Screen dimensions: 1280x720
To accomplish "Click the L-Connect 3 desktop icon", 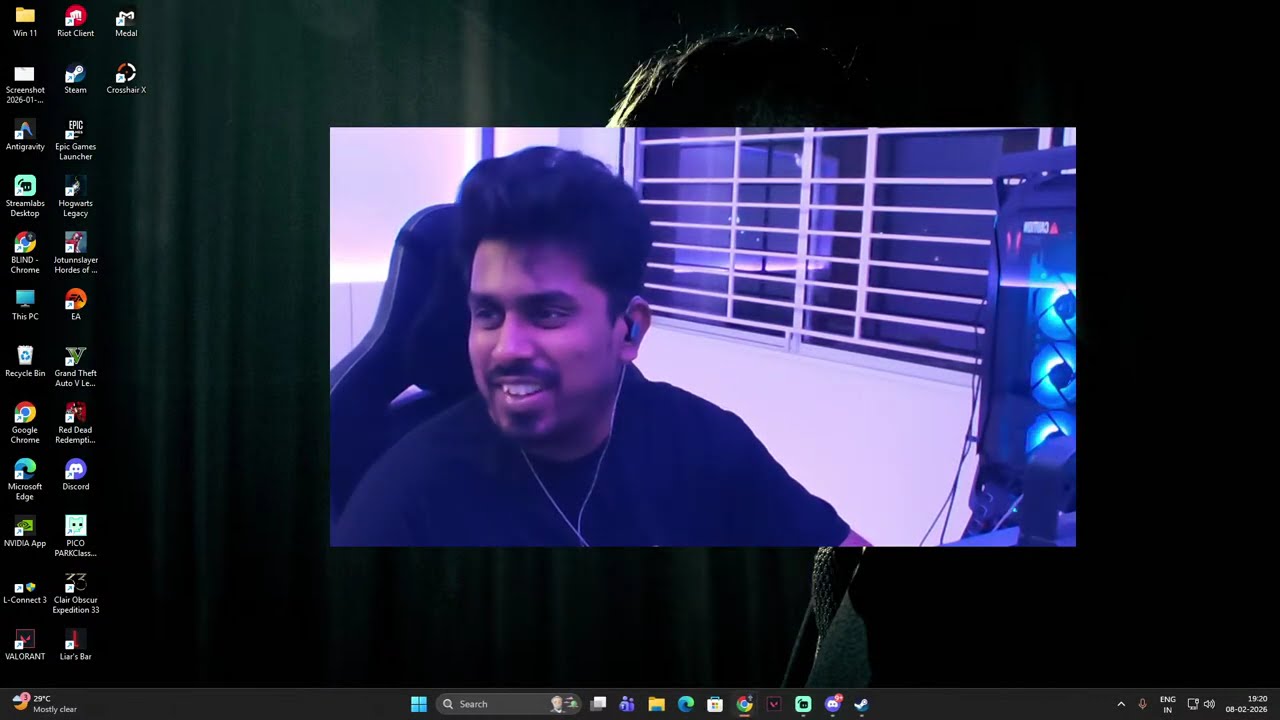I will point(25,590).
